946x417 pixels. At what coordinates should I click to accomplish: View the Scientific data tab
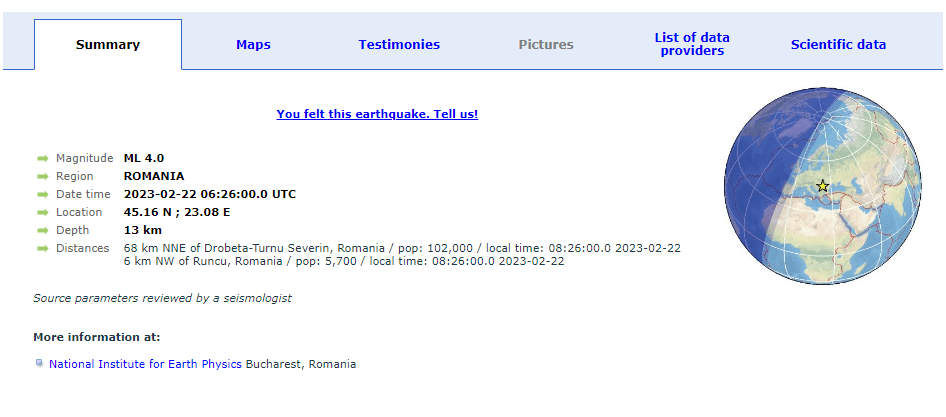[838, 45]
